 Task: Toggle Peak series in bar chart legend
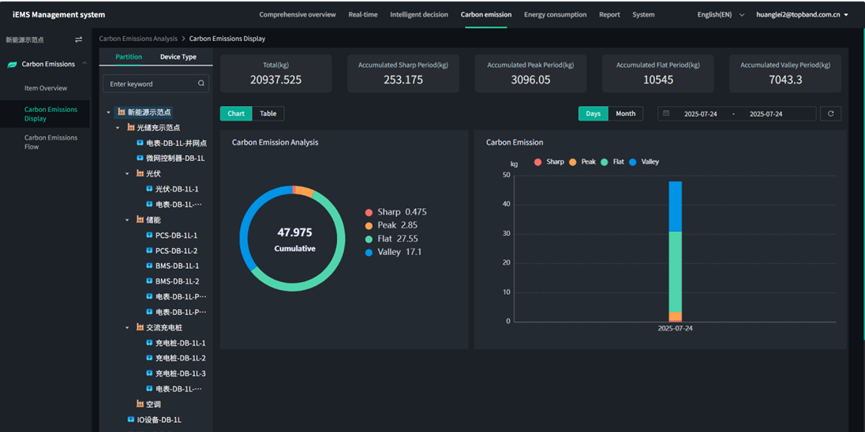(583, 162)
